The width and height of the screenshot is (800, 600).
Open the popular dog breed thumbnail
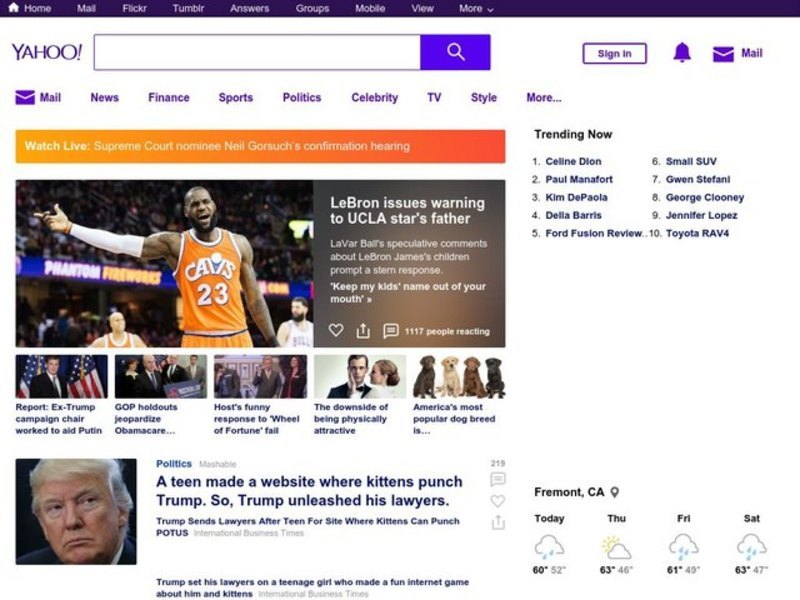pyautogui.click(x=459, y=377)
